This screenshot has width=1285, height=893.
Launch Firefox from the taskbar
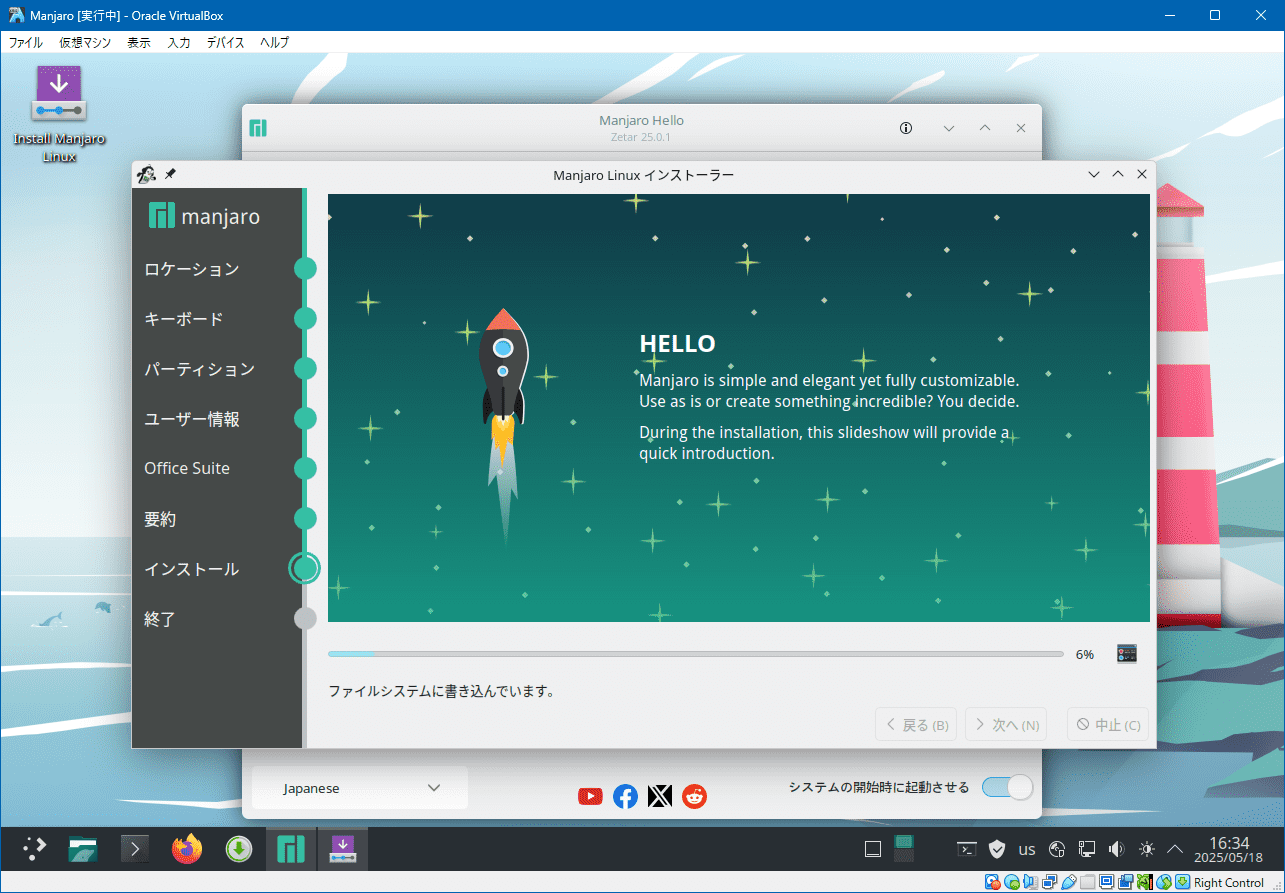coord(186,849)
